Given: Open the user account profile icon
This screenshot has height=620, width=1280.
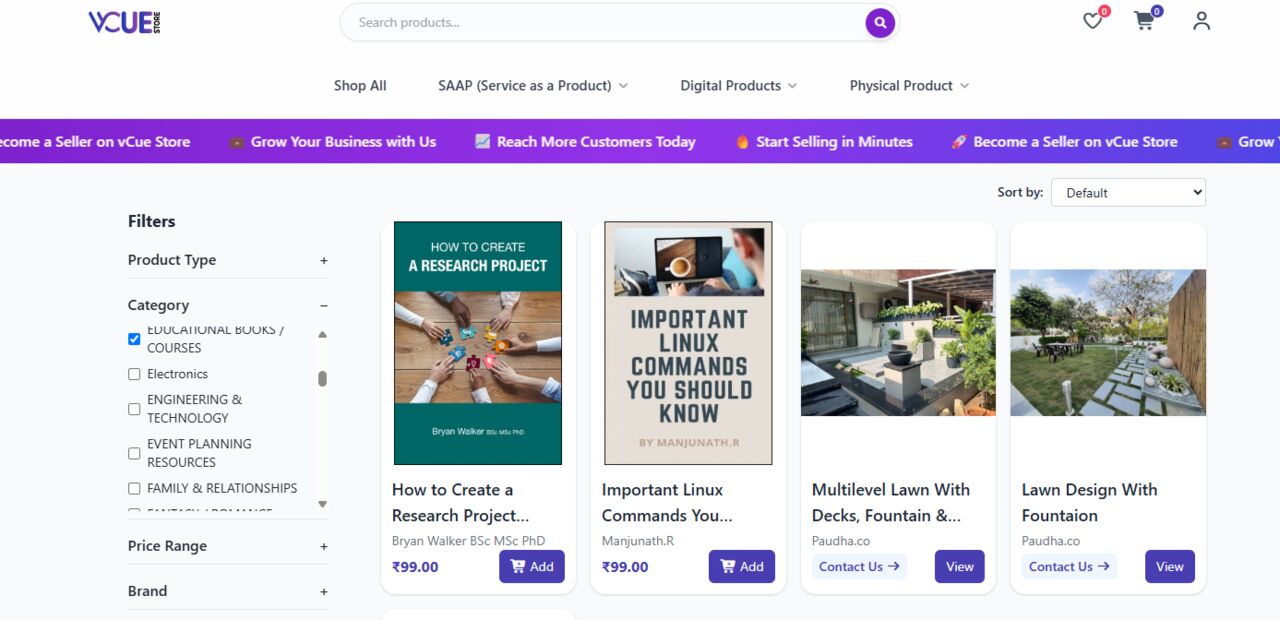Looking at the screenshot, I should pyautogui.click(x=1202, y=21).
